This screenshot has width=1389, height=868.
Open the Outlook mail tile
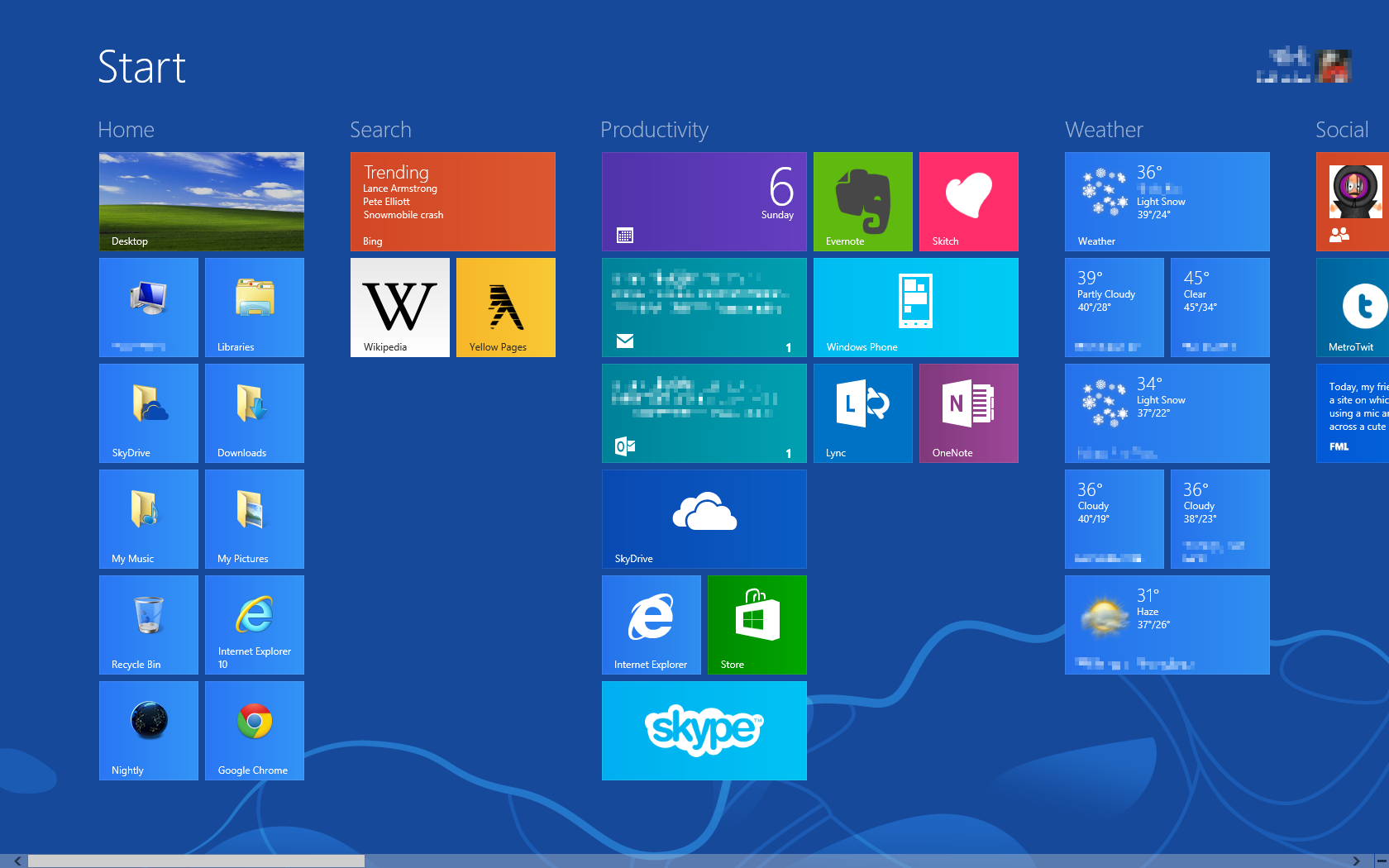coord(704,413)
